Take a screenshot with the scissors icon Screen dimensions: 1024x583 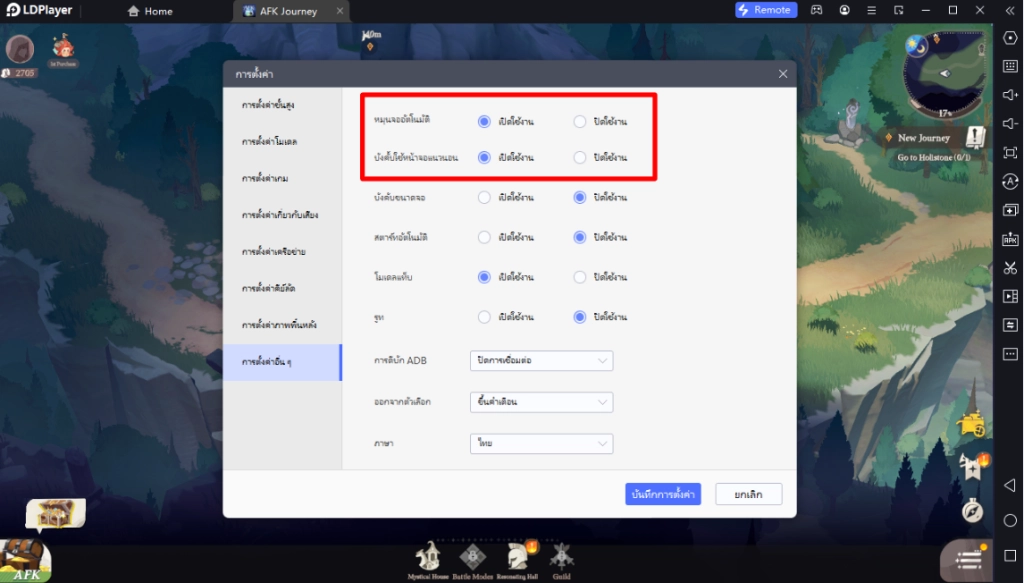[x=1010, y=268]
